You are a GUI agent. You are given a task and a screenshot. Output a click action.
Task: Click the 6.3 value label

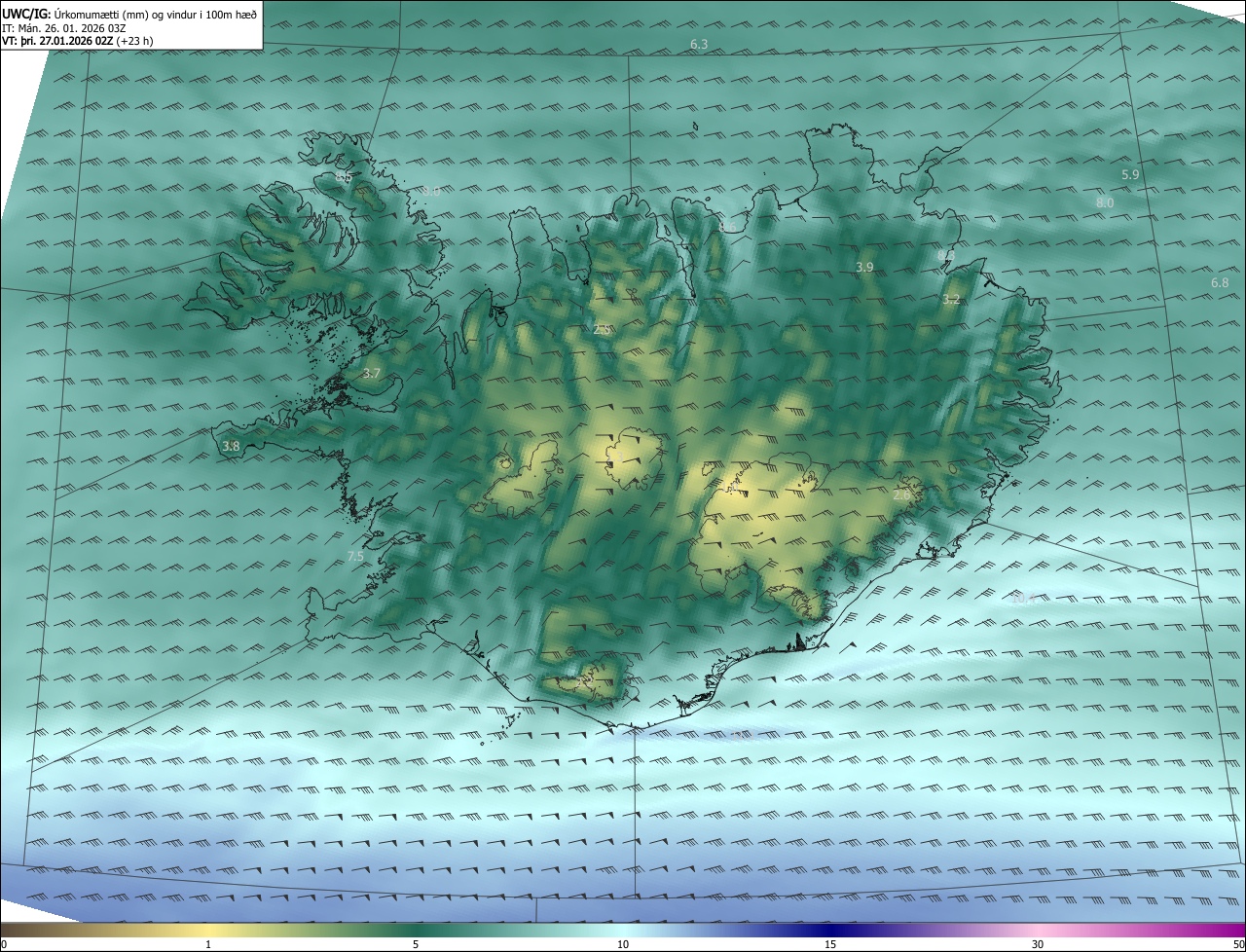[x=699, y=45]
